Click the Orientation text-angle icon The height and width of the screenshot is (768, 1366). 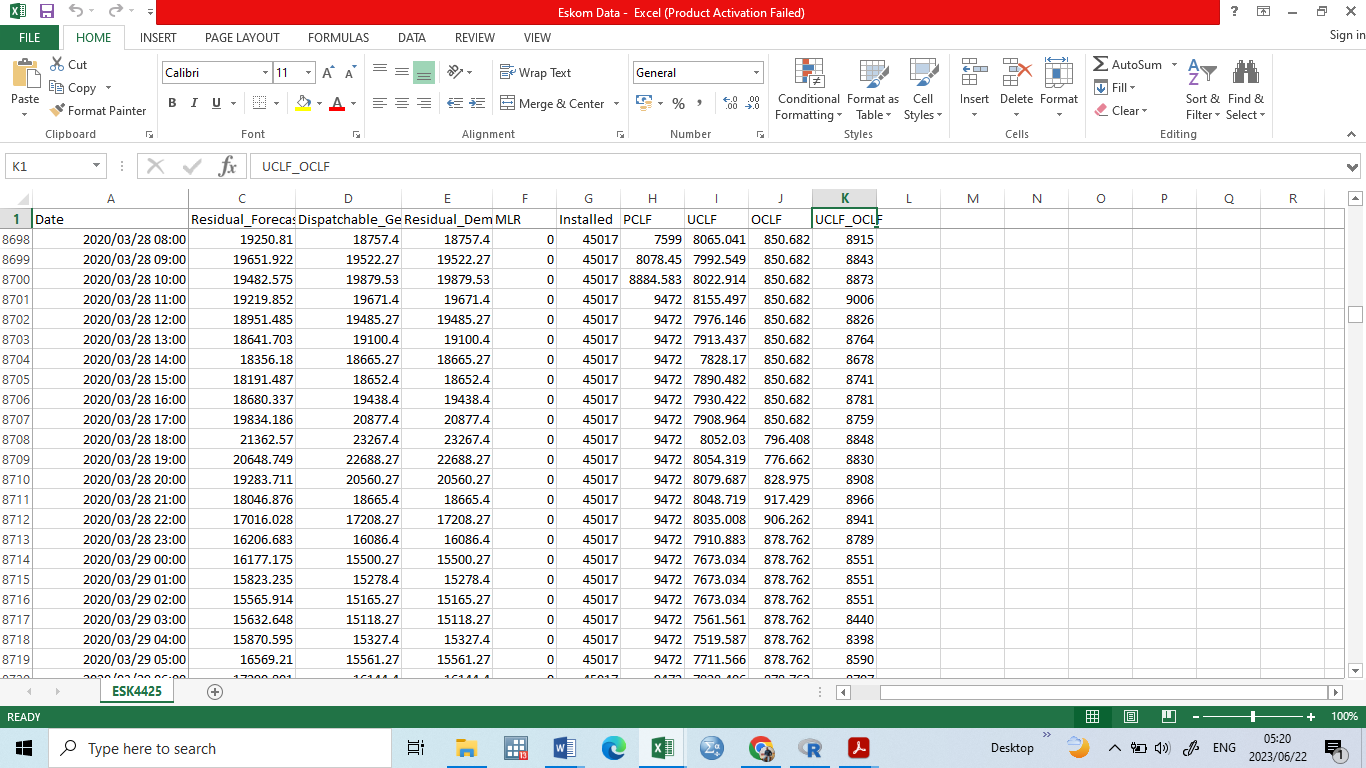[x=455, y=72]
